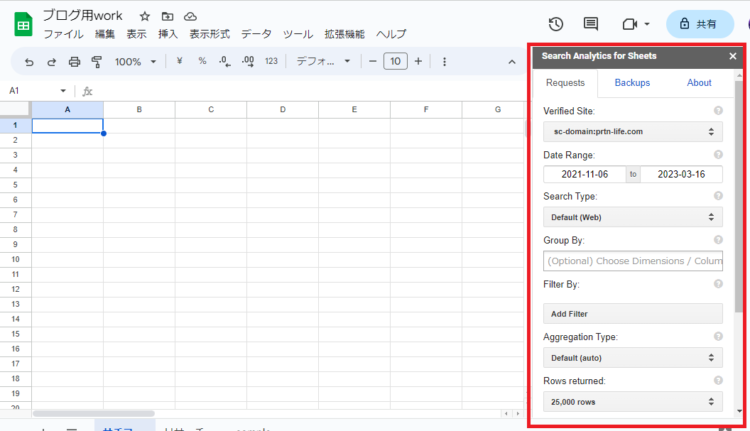This screenshot has height=431, width=750.
Task: Click the undo arrow icon
Action: point(29,62)
